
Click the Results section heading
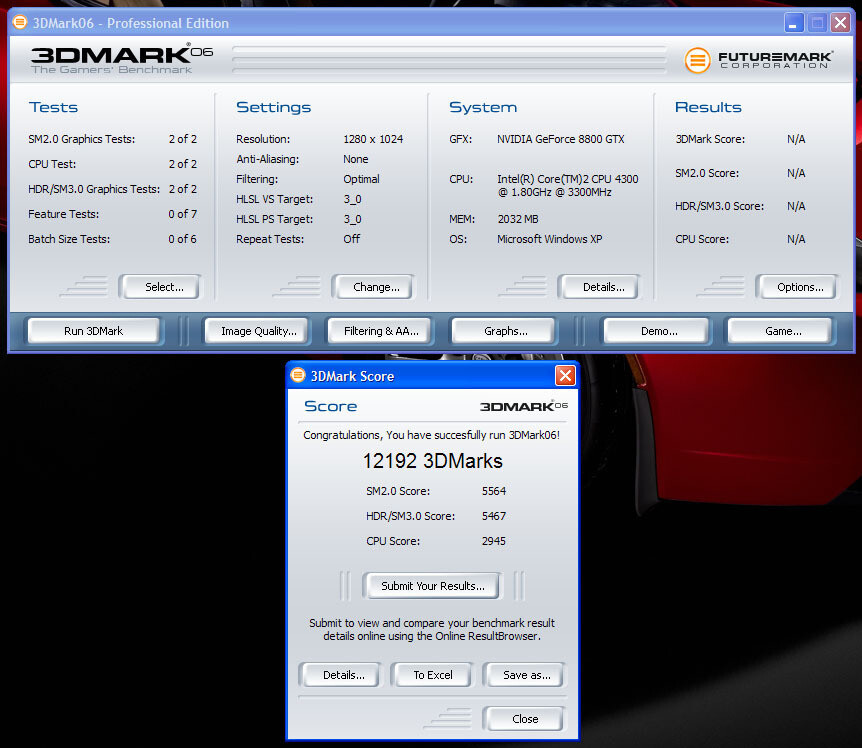708,107
